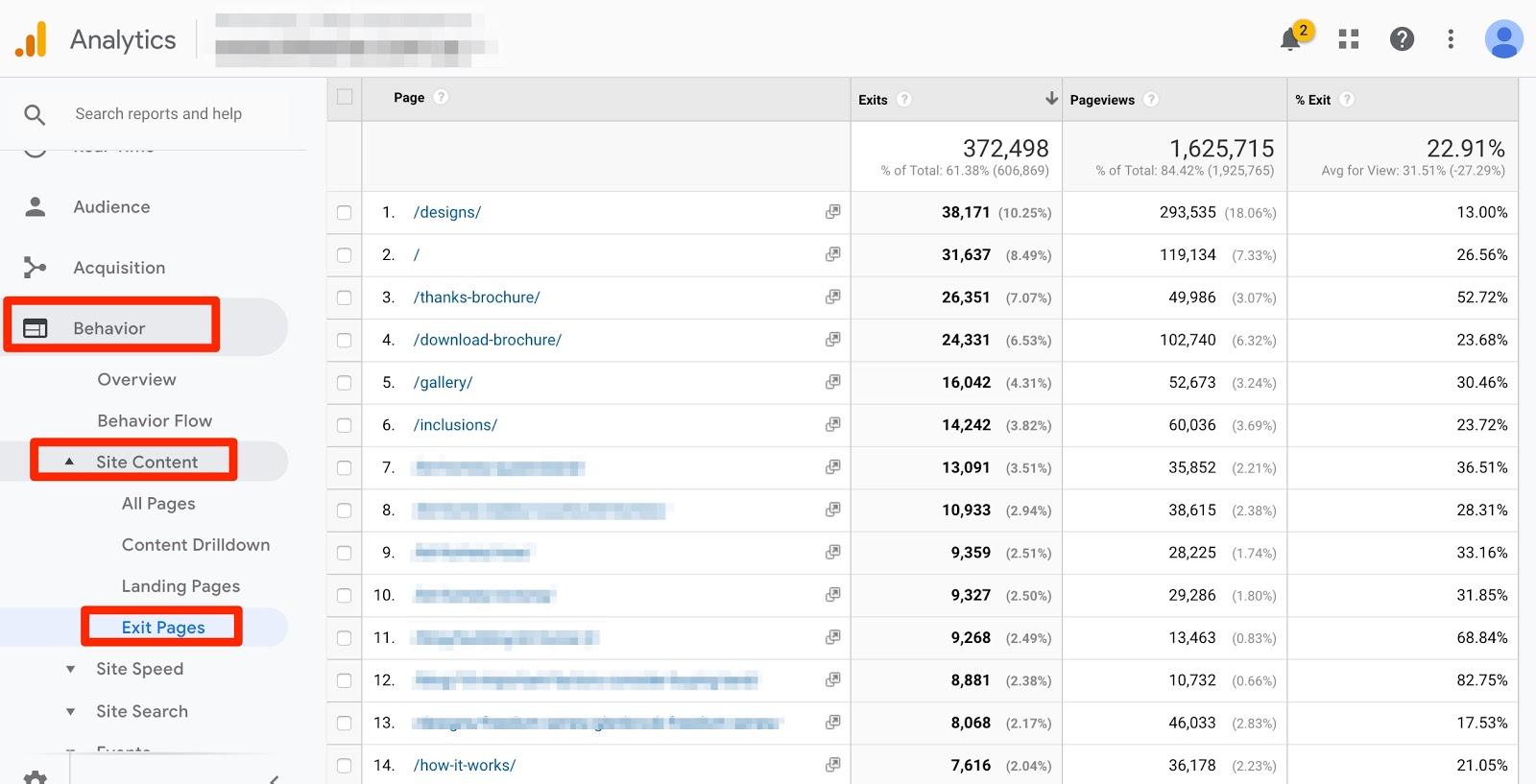Open /download-brochure/ external link icon
The image size is (1536, 784).
click(832, 340)
